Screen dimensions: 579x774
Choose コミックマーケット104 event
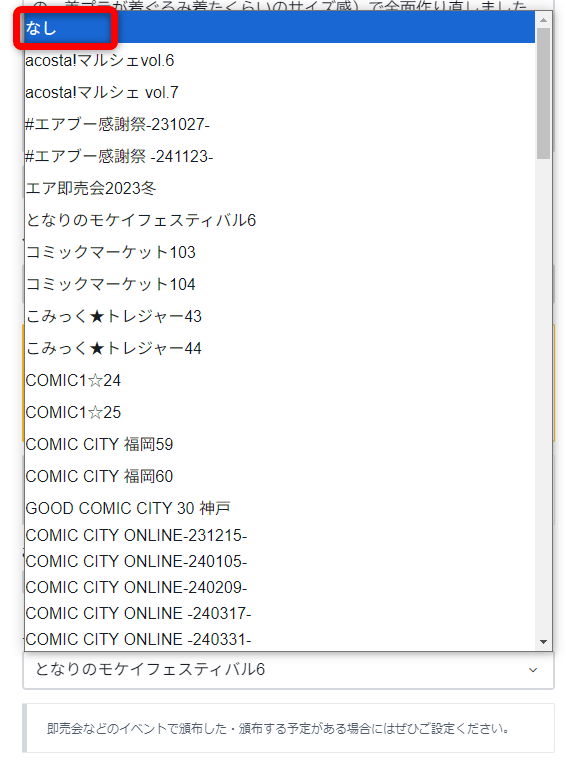(280, 284)
